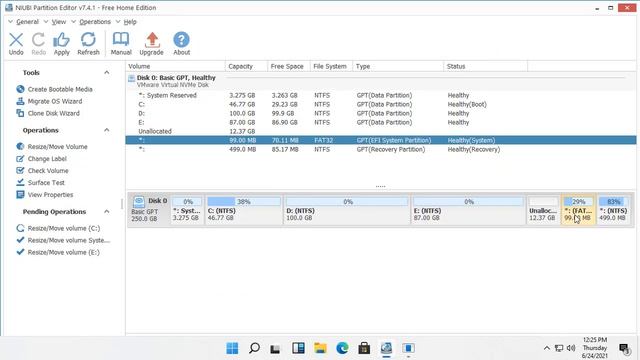Apply pending operations with thumbs-up icon

click(61, 44)
